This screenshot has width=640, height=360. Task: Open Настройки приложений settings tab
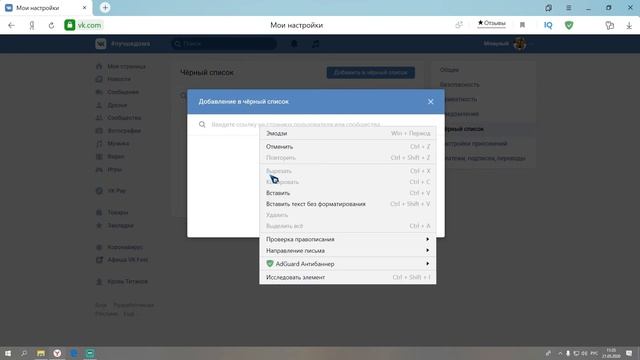tap(476, 144)
